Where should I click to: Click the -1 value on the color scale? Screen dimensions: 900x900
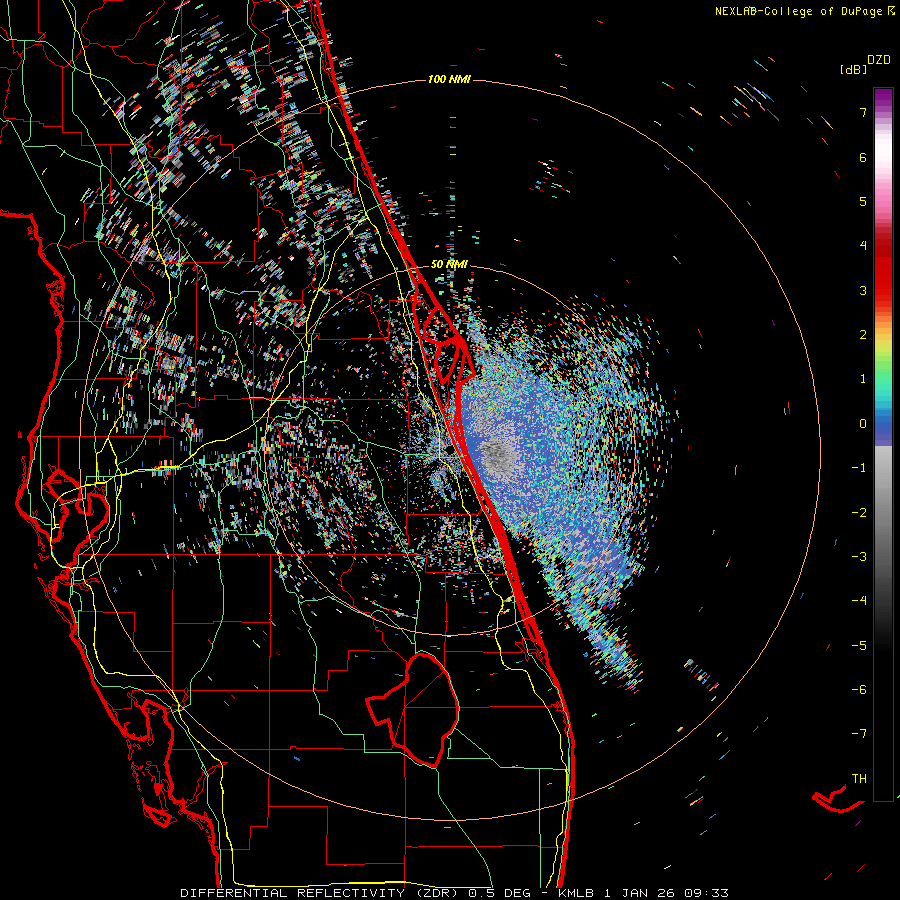[859, 468]
